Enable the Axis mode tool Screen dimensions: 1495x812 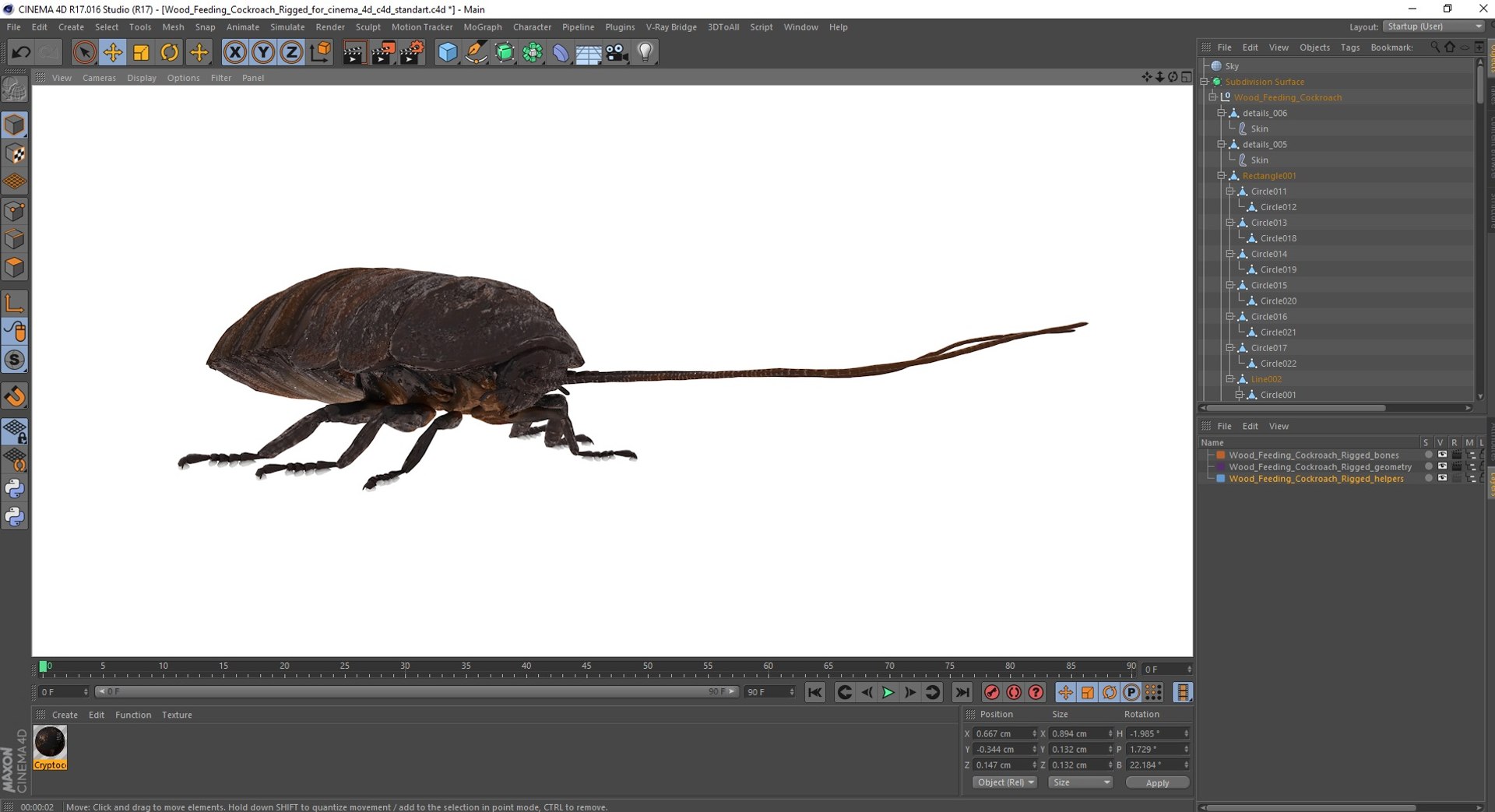[x=15, y=303]
